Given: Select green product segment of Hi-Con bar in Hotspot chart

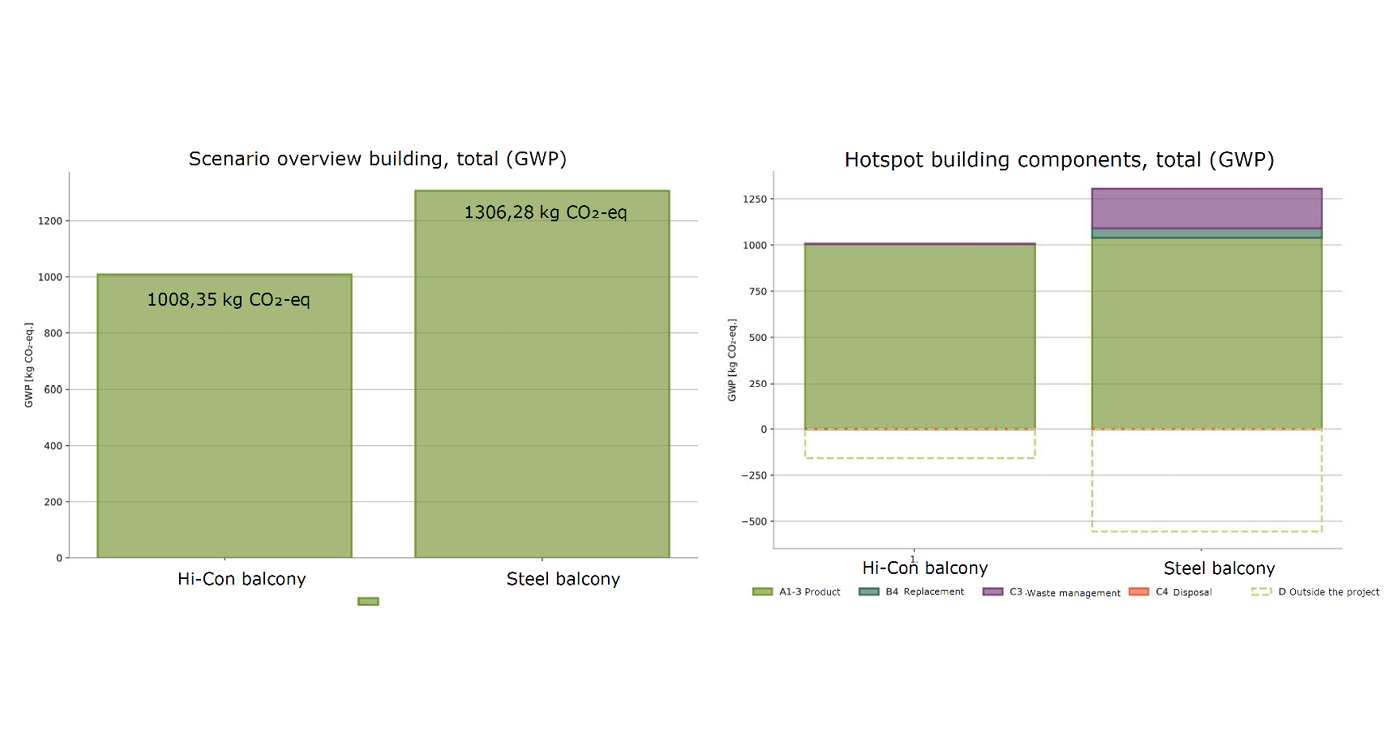Looking at the screenshot, I should (919, 335).
